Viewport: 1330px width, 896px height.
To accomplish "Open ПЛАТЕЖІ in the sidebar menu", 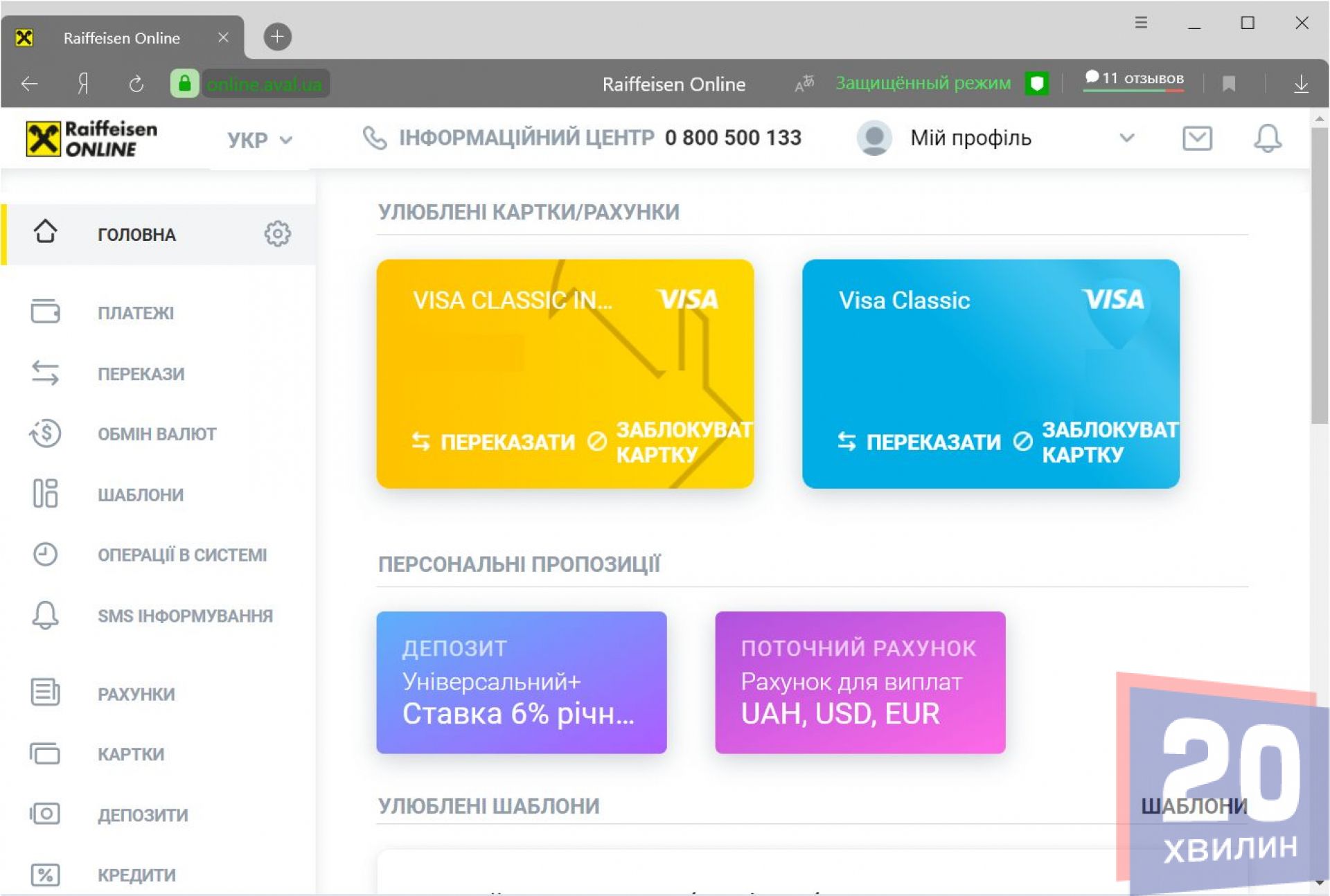I will [136, 313].
